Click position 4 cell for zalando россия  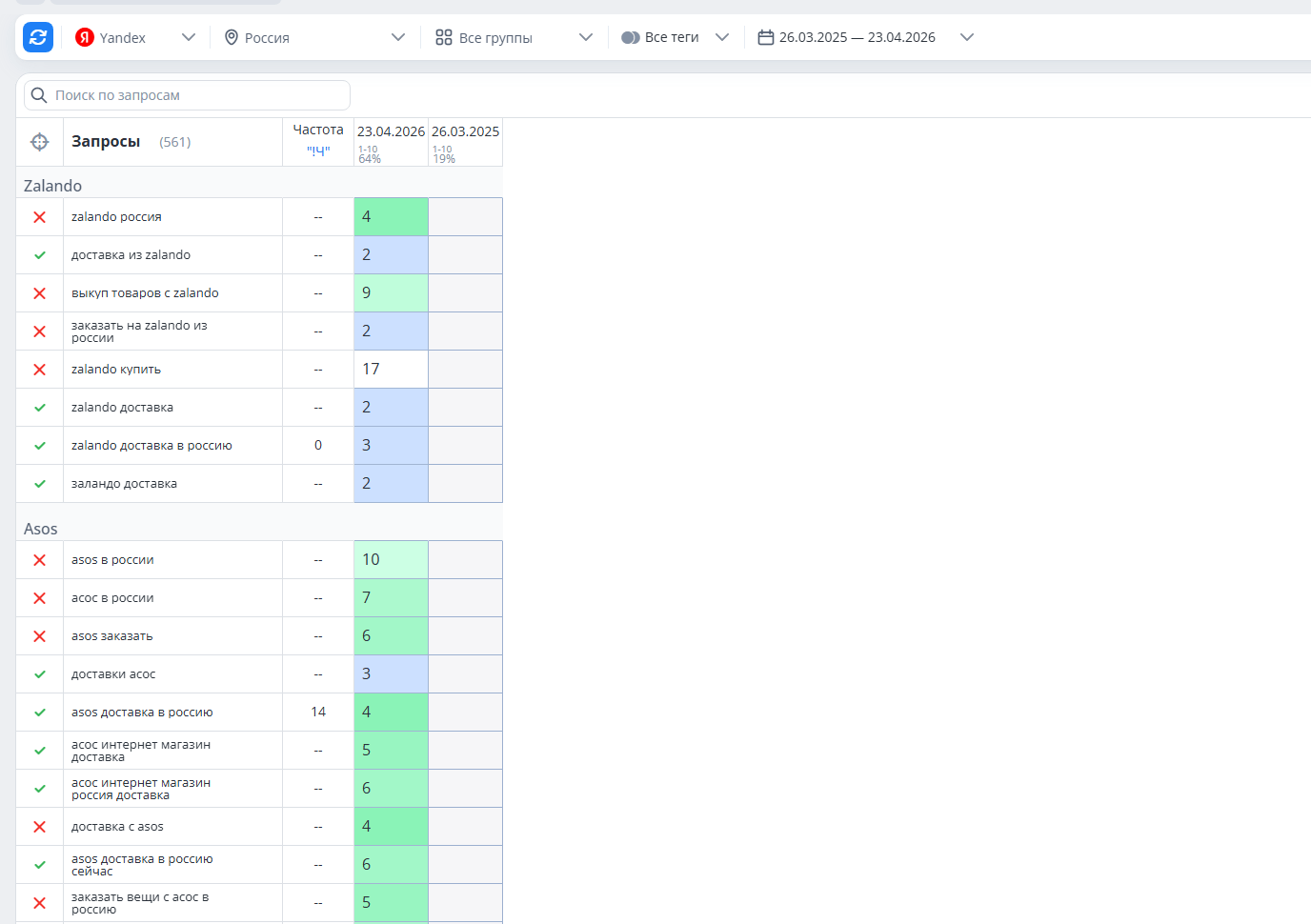click(x=391, y=217)
